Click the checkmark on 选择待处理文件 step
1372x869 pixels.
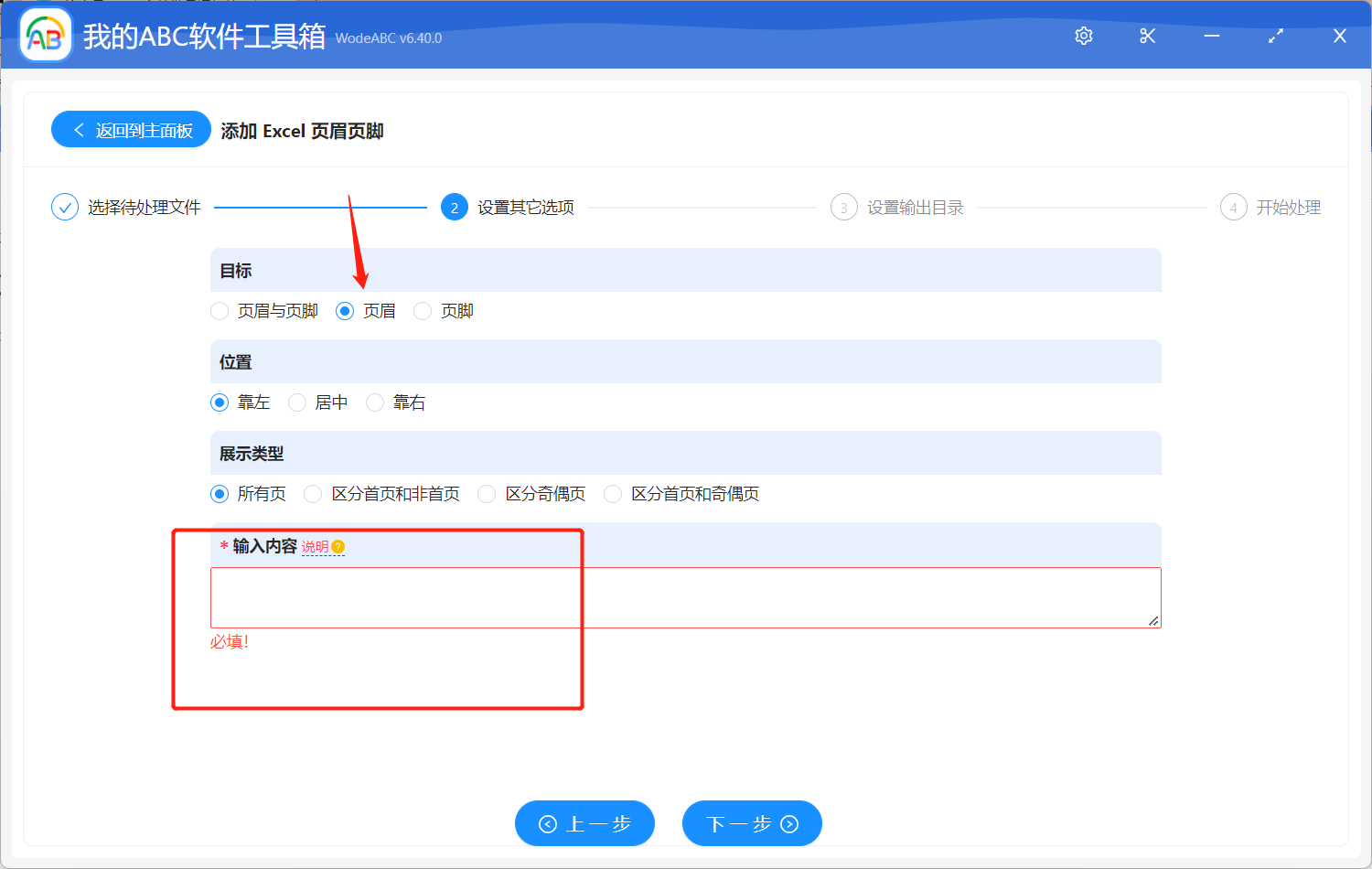(x=64, y=207)
